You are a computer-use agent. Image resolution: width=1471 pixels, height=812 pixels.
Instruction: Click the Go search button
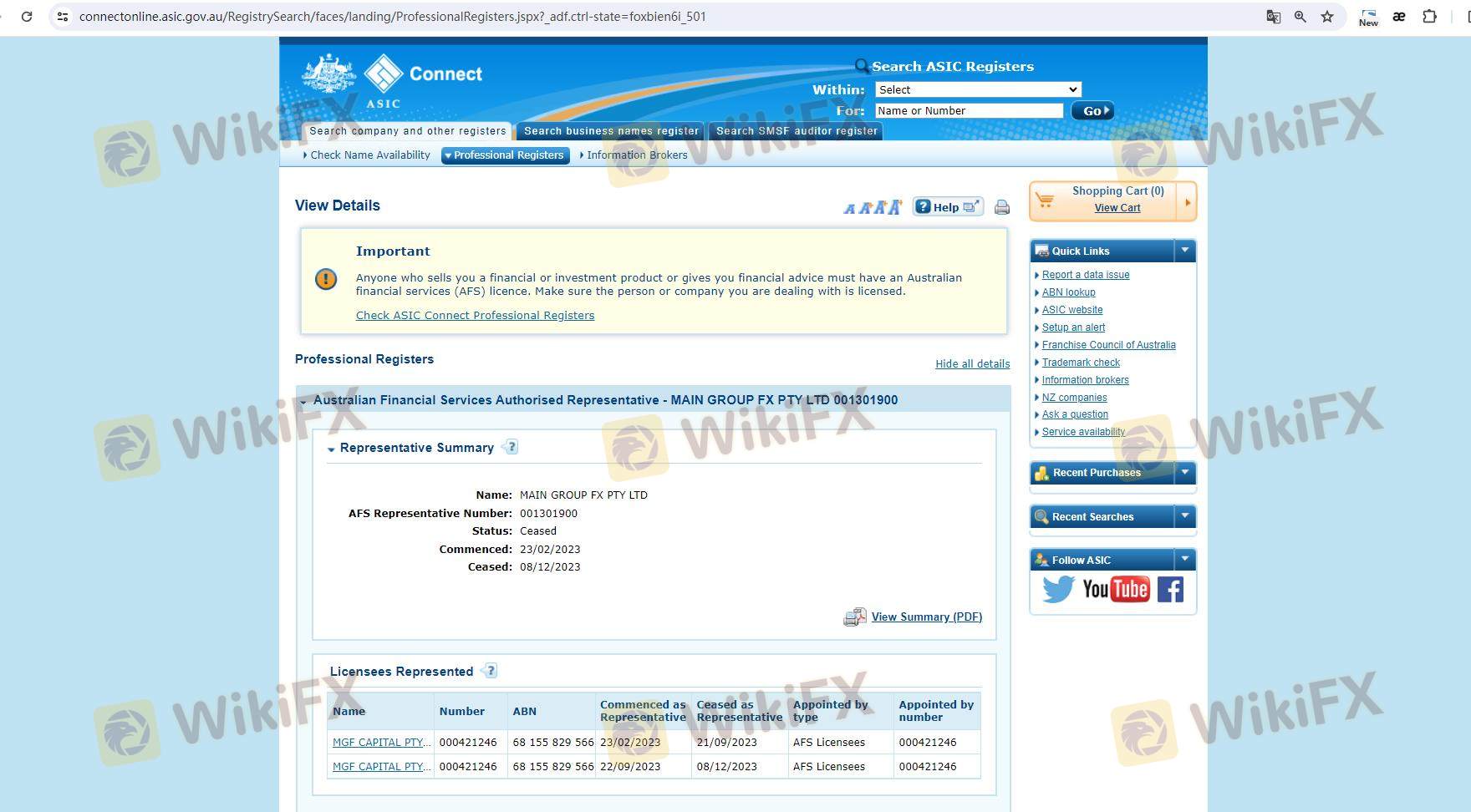(1092, 111)
